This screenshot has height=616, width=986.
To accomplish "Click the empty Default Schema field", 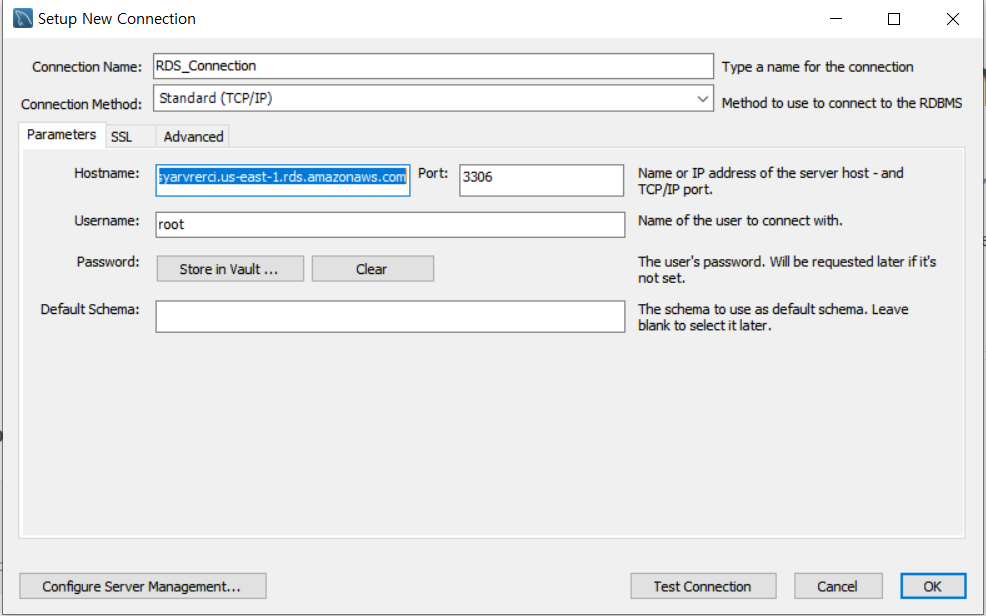I will pos(391,316).
